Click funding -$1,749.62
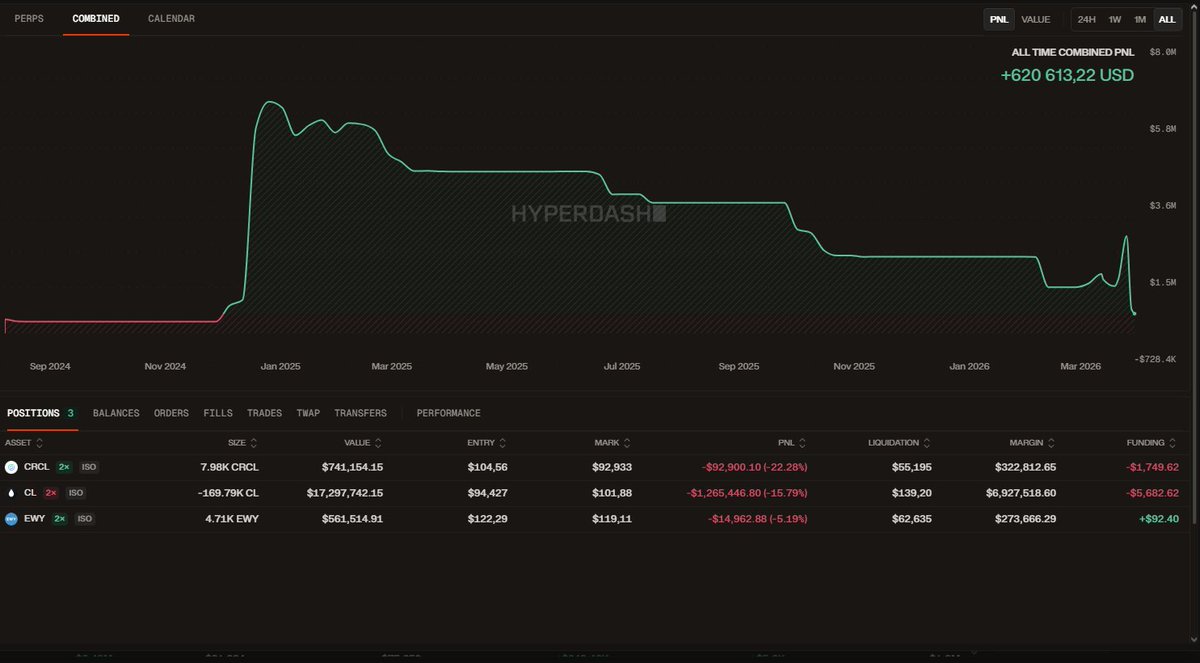This screenshot has width=1200, height=663. [x=1152, y=467]
